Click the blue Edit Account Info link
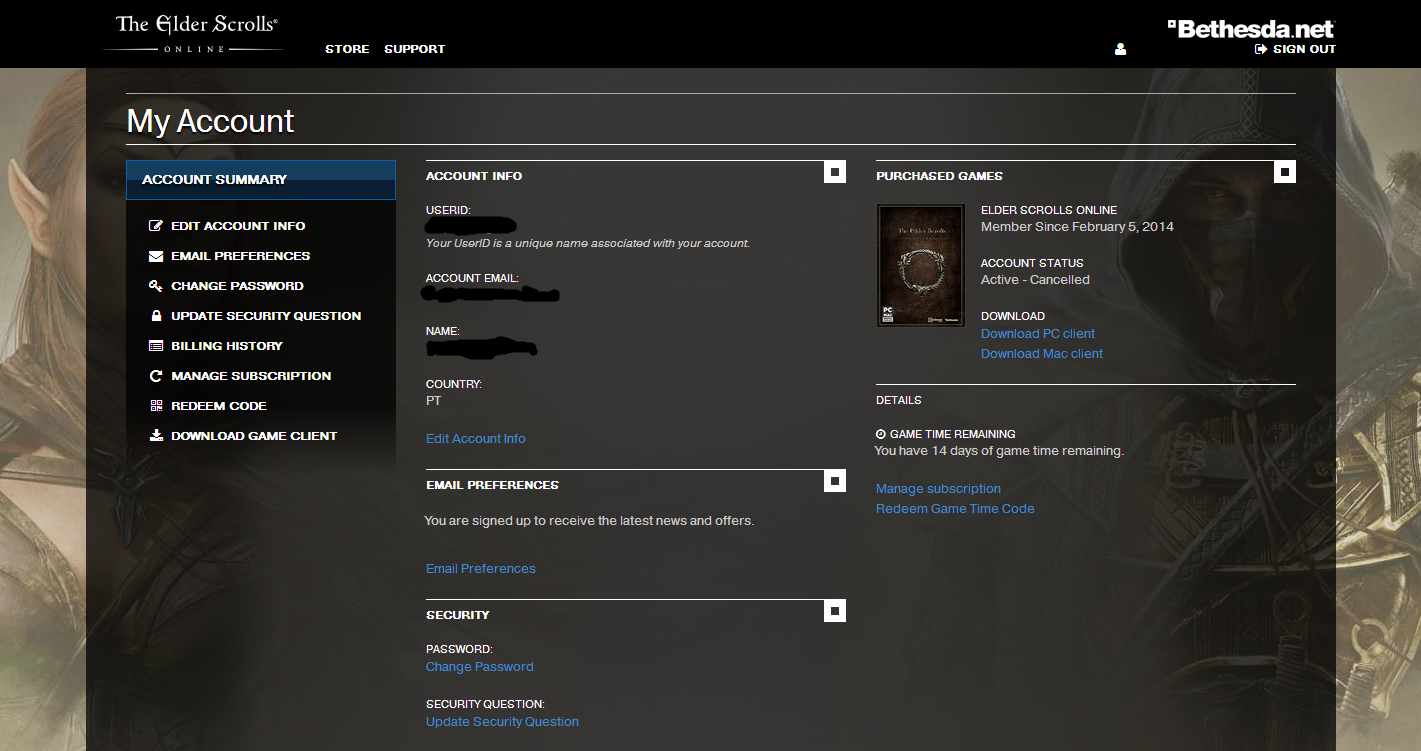 click(476, 439)
